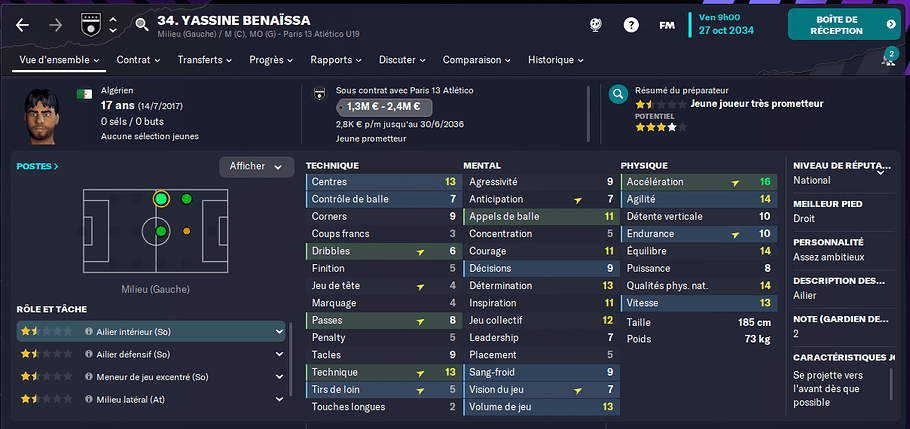Click the role list scrollbar
The height and width of the screenshot is (429, 910).
[x=290, y=358]
